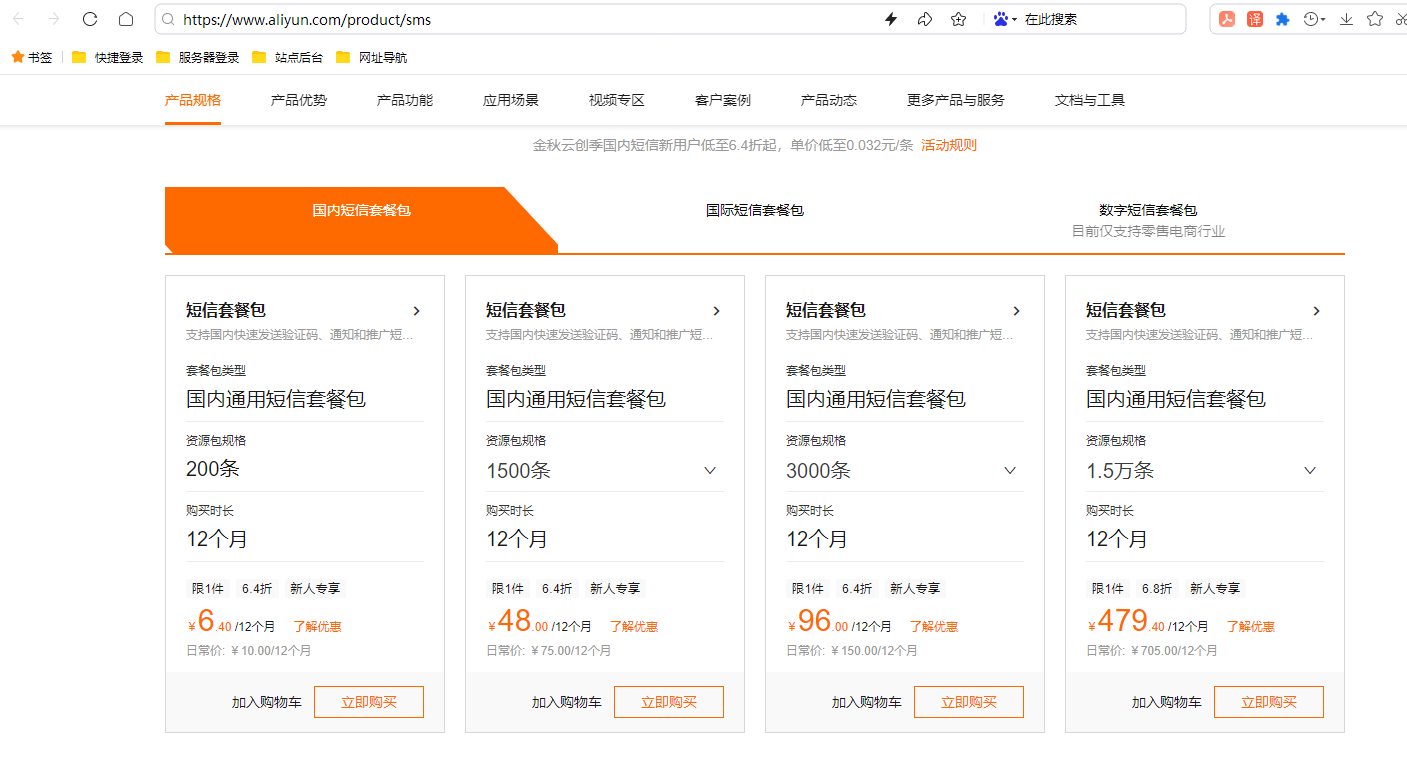Open the 服务器登录 bookmark folder
This screenshot has height=769, width=1407.
[x=198, y=57]
